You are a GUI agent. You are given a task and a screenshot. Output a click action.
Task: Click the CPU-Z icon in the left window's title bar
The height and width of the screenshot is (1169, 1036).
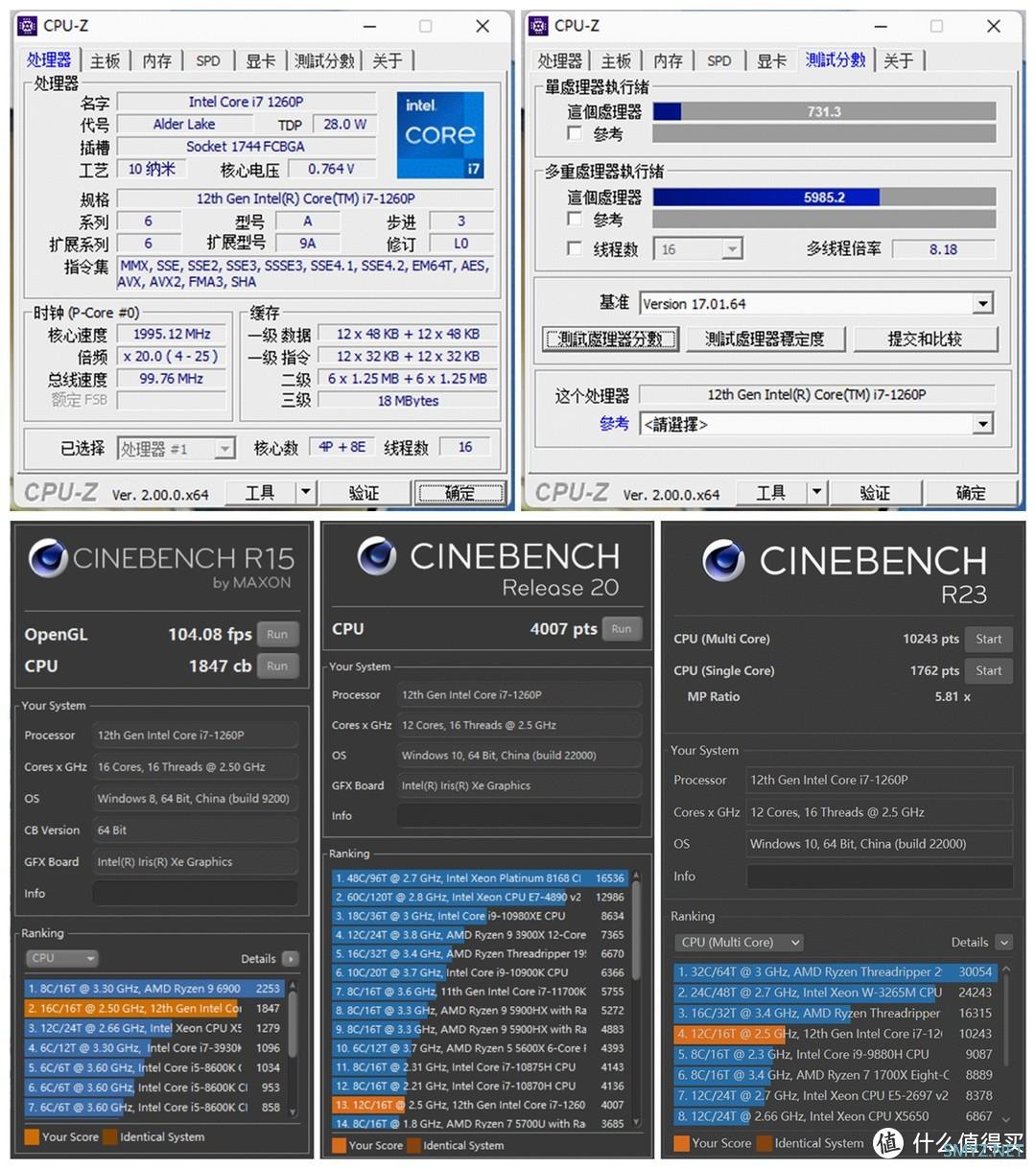(x=28, y=26)
